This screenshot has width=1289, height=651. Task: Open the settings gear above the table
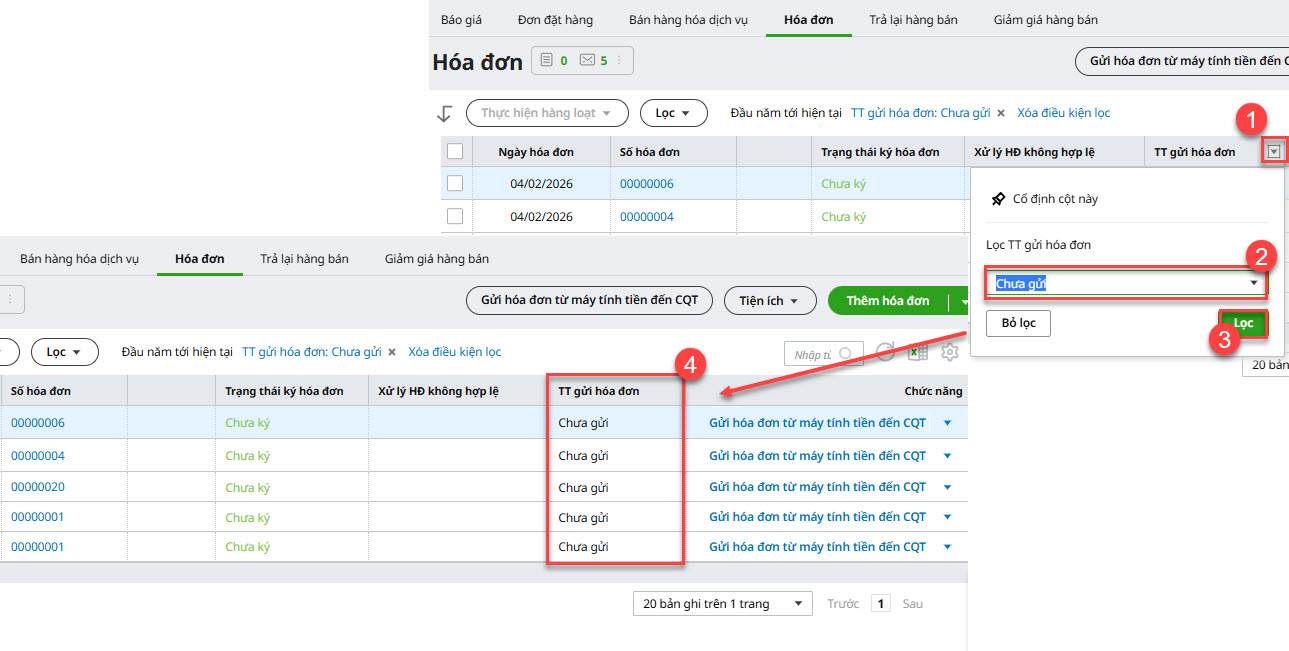pyautogui.click(x=949, y=353)
